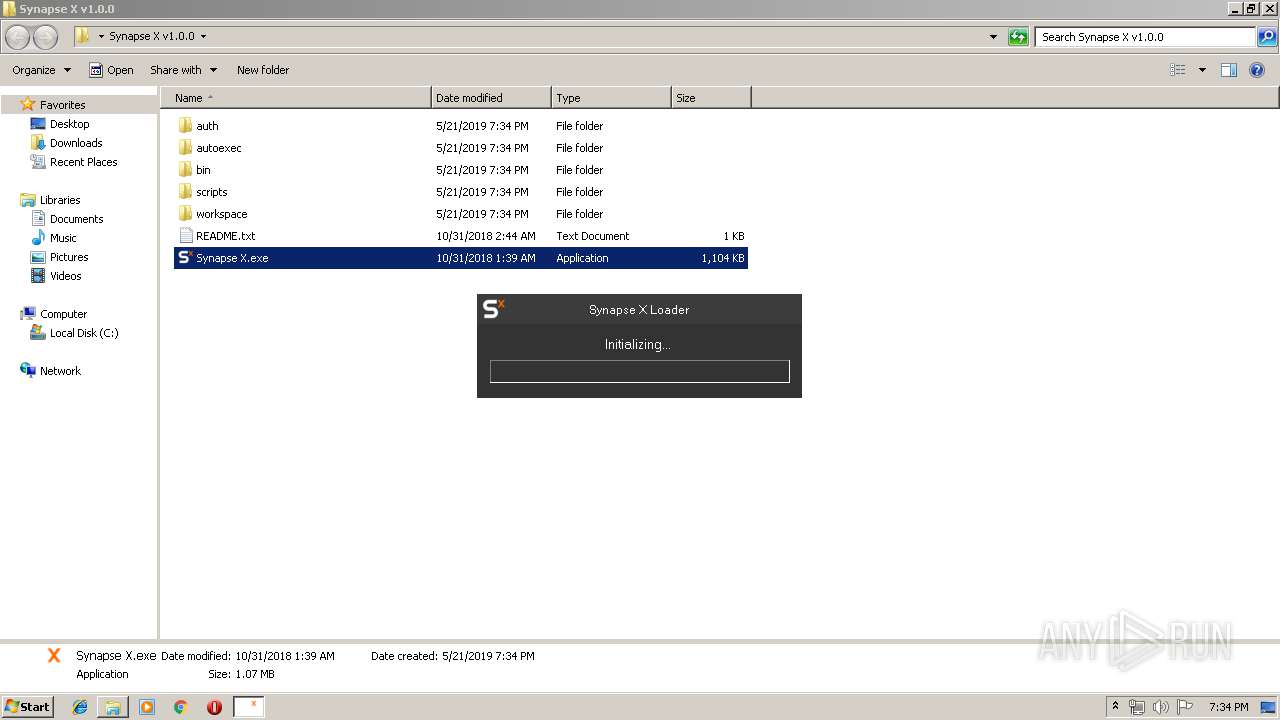Select the bin folder icon
This screenshot has height=720, width=1280.
pyautogui.click(x=185, y=170)
